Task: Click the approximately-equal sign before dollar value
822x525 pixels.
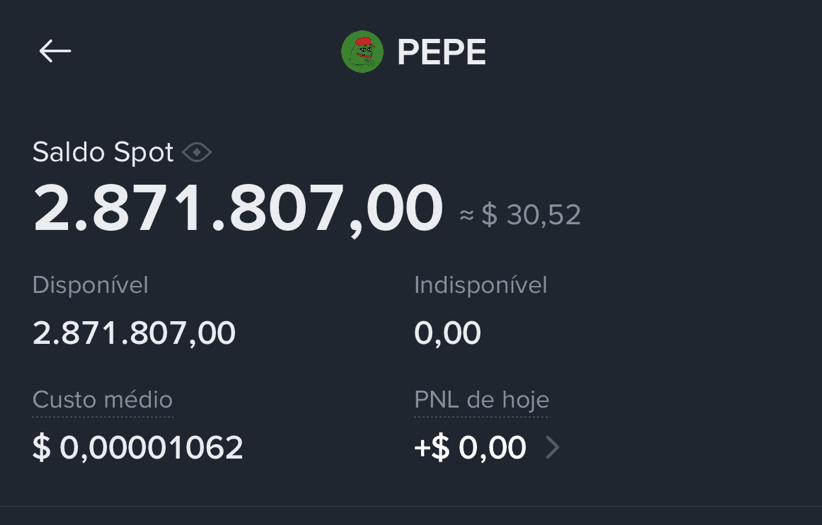Action: 467,215
